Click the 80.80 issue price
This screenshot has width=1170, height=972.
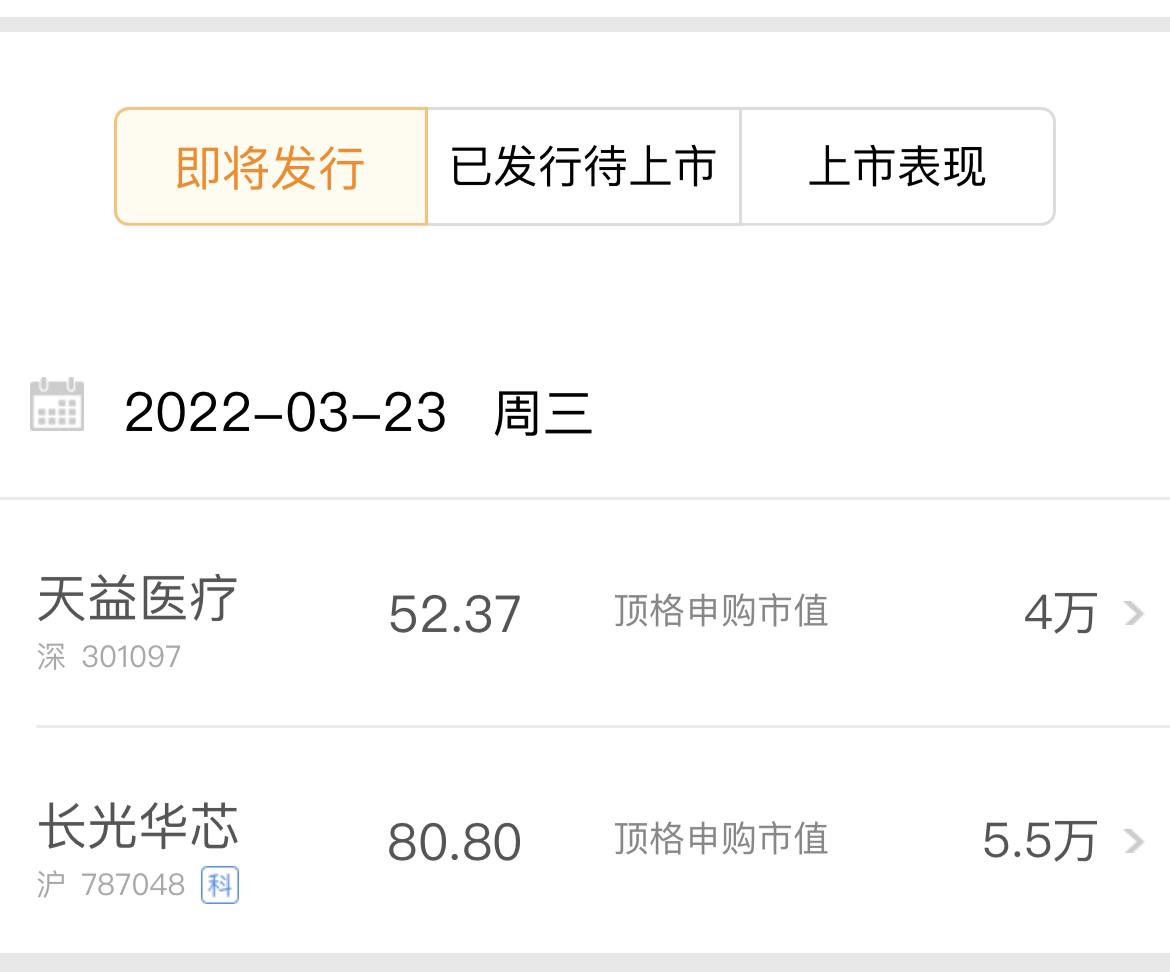pyautogui.click(x=454, y=841)
